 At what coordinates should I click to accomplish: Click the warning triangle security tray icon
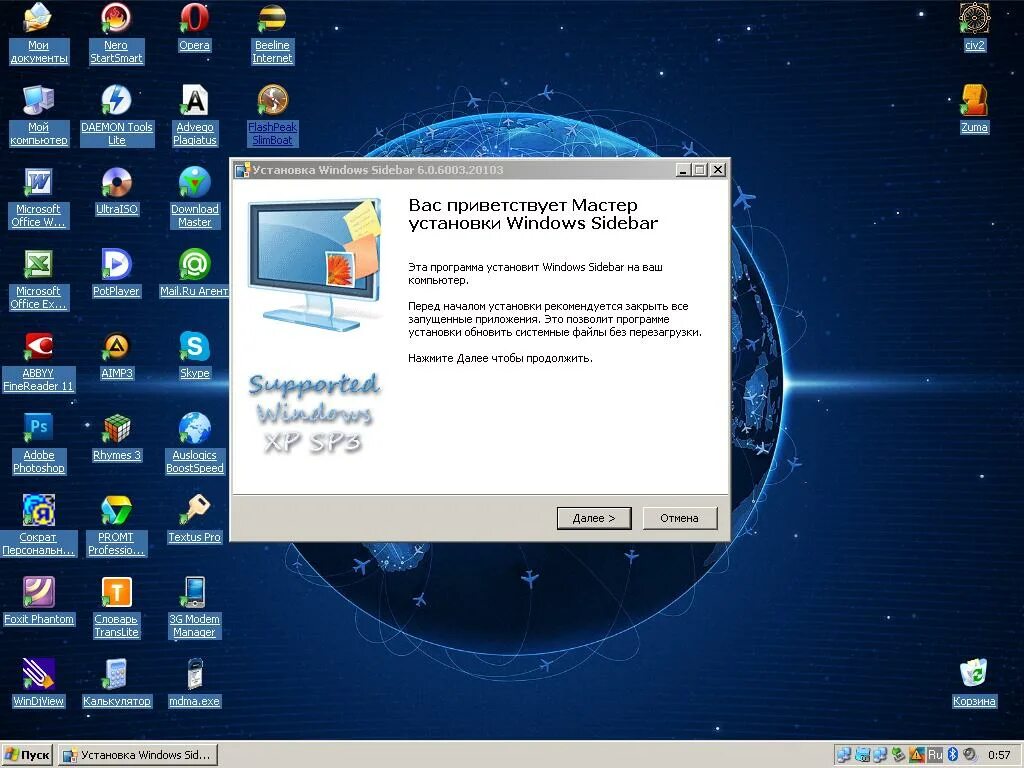917,755
